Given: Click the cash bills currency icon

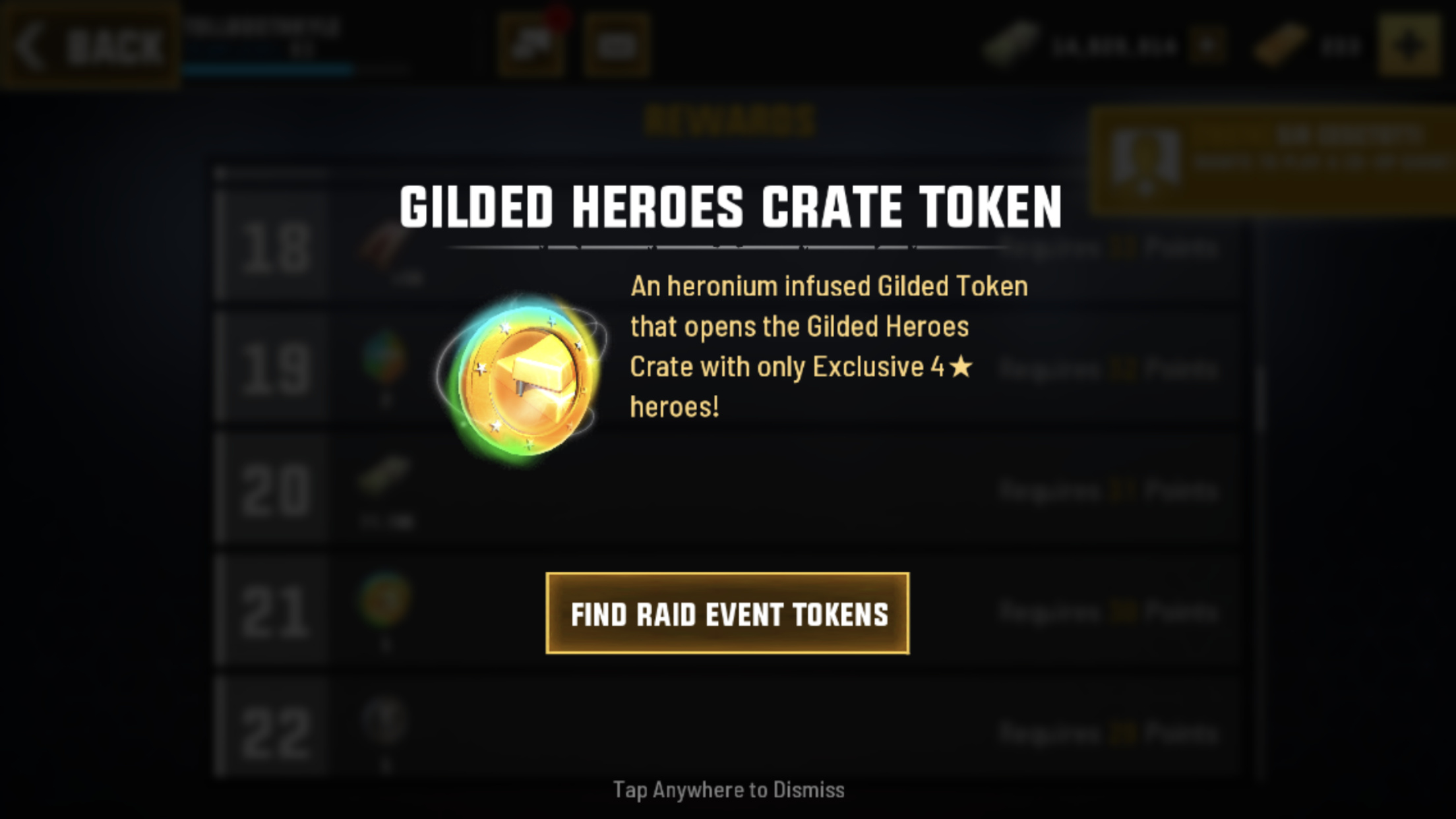Looking at the screenshot, I should tap(1010, 44).
